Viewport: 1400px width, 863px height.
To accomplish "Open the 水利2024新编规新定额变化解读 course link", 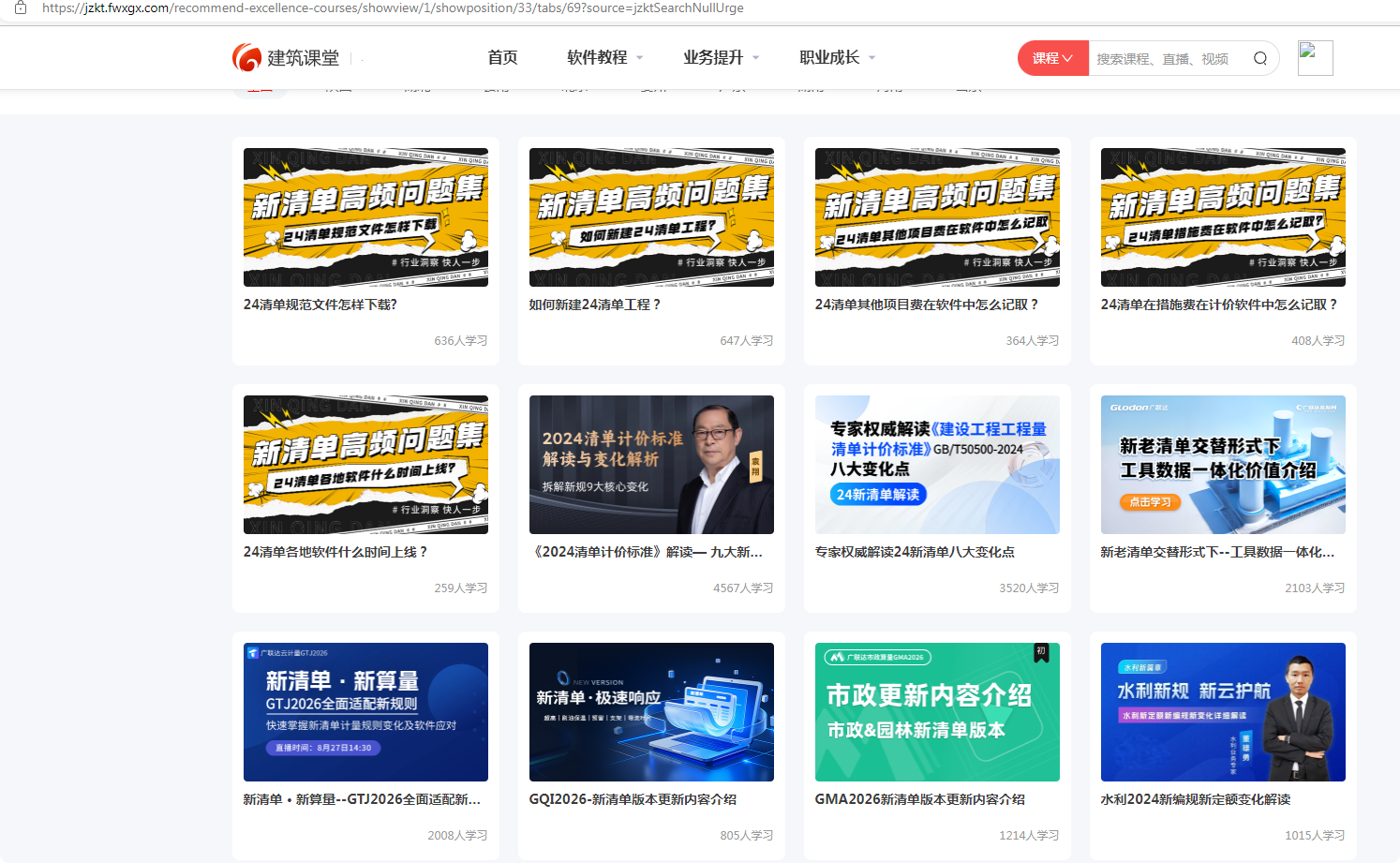I will click(1197, 799).
